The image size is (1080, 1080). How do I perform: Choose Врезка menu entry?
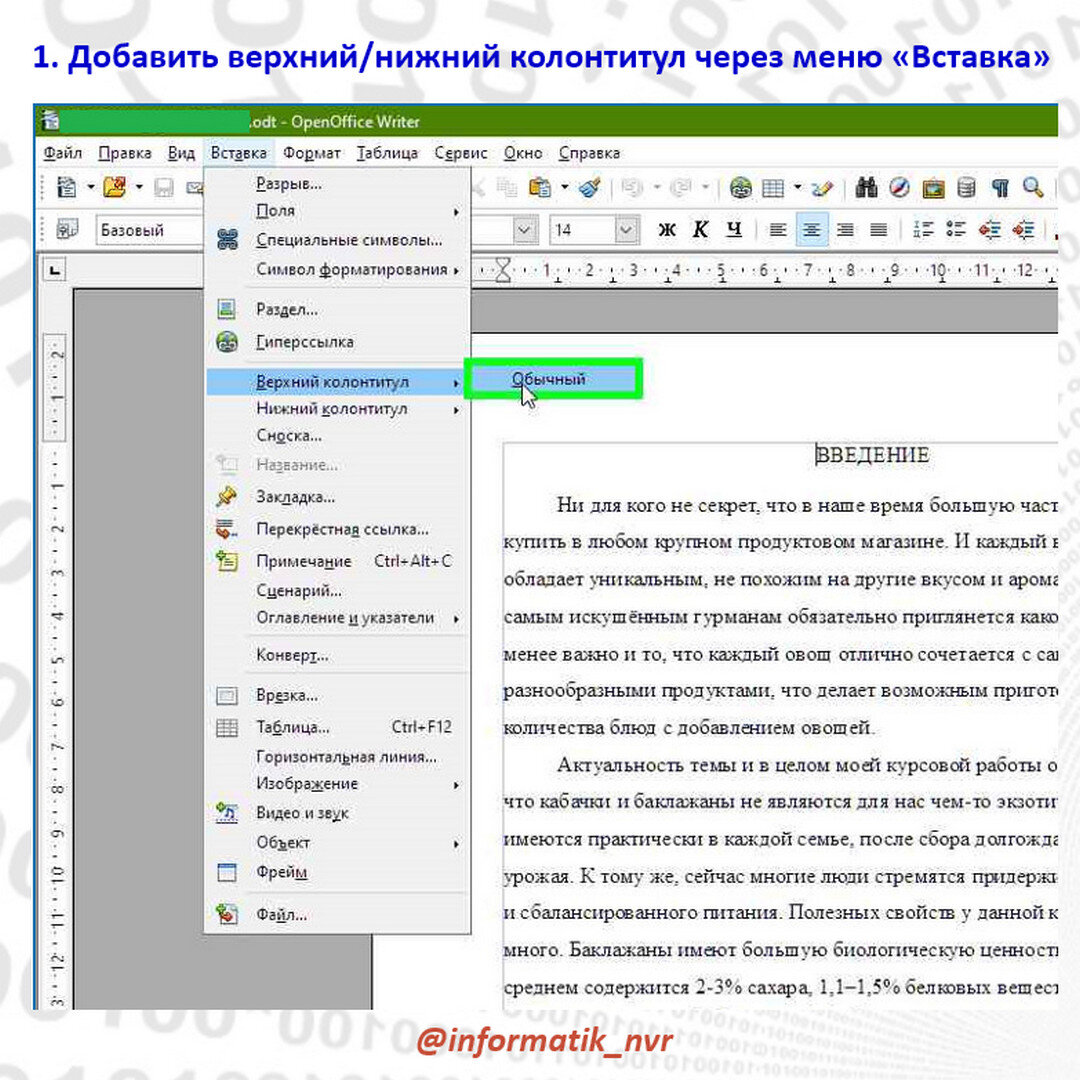[338, 696]
